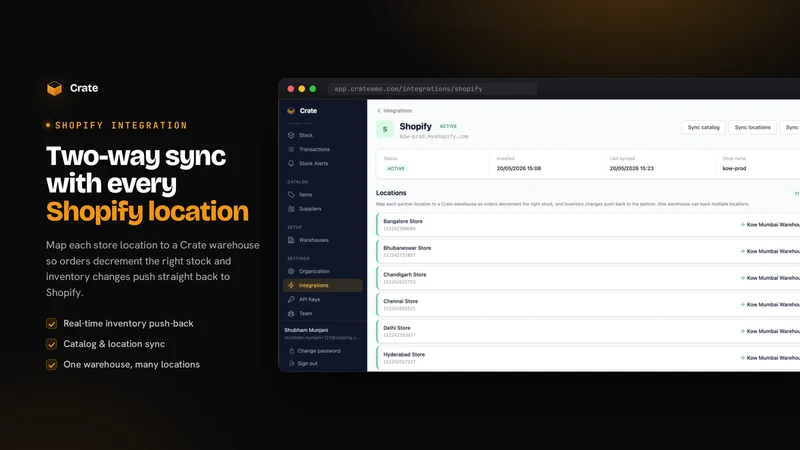Click the Shopify page heading
800x450 pixels.
tap(415, 126)
